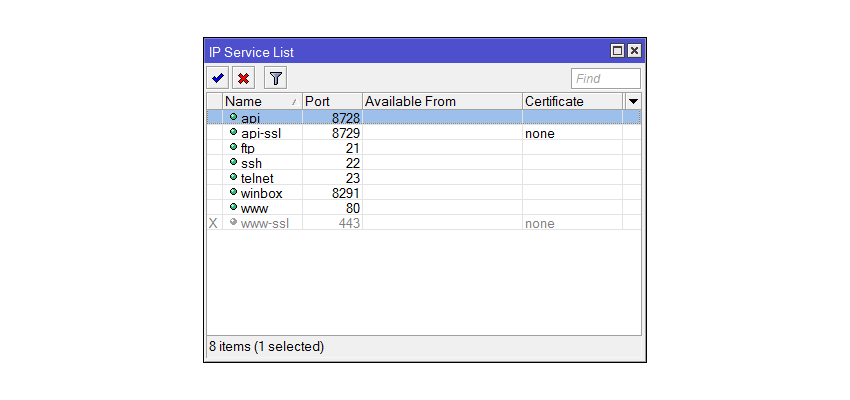Click the X disabled flag of www-ssl
The width and height of the screenshot is (850, 400).
coord(214,223)
